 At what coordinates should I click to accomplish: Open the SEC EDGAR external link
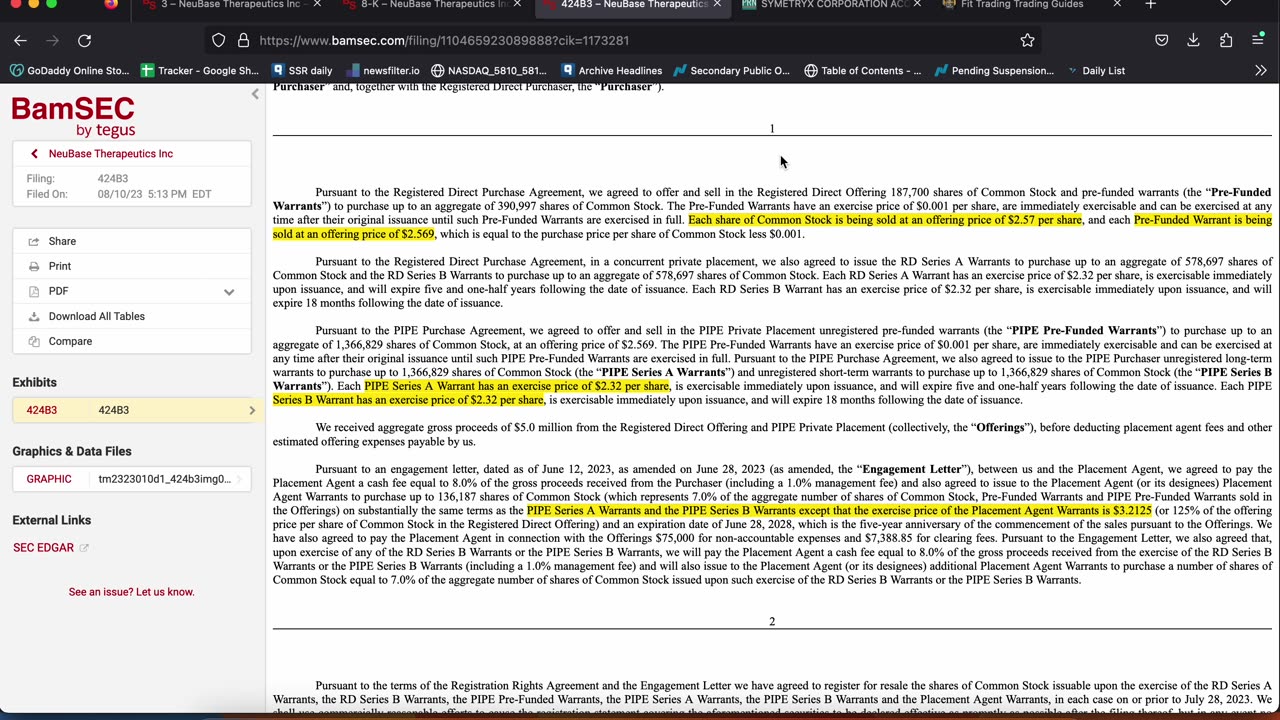50,547
